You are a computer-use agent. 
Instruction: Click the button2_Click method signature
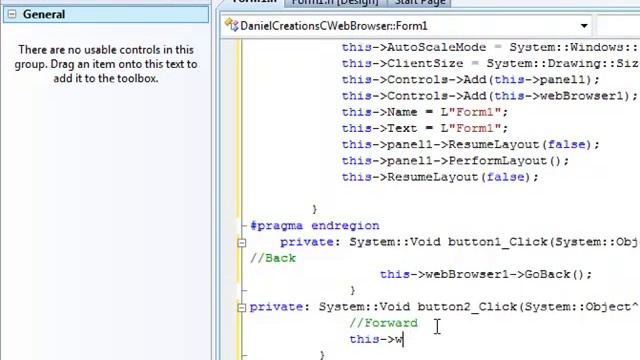pyautogui.click(x=444, y=307)
